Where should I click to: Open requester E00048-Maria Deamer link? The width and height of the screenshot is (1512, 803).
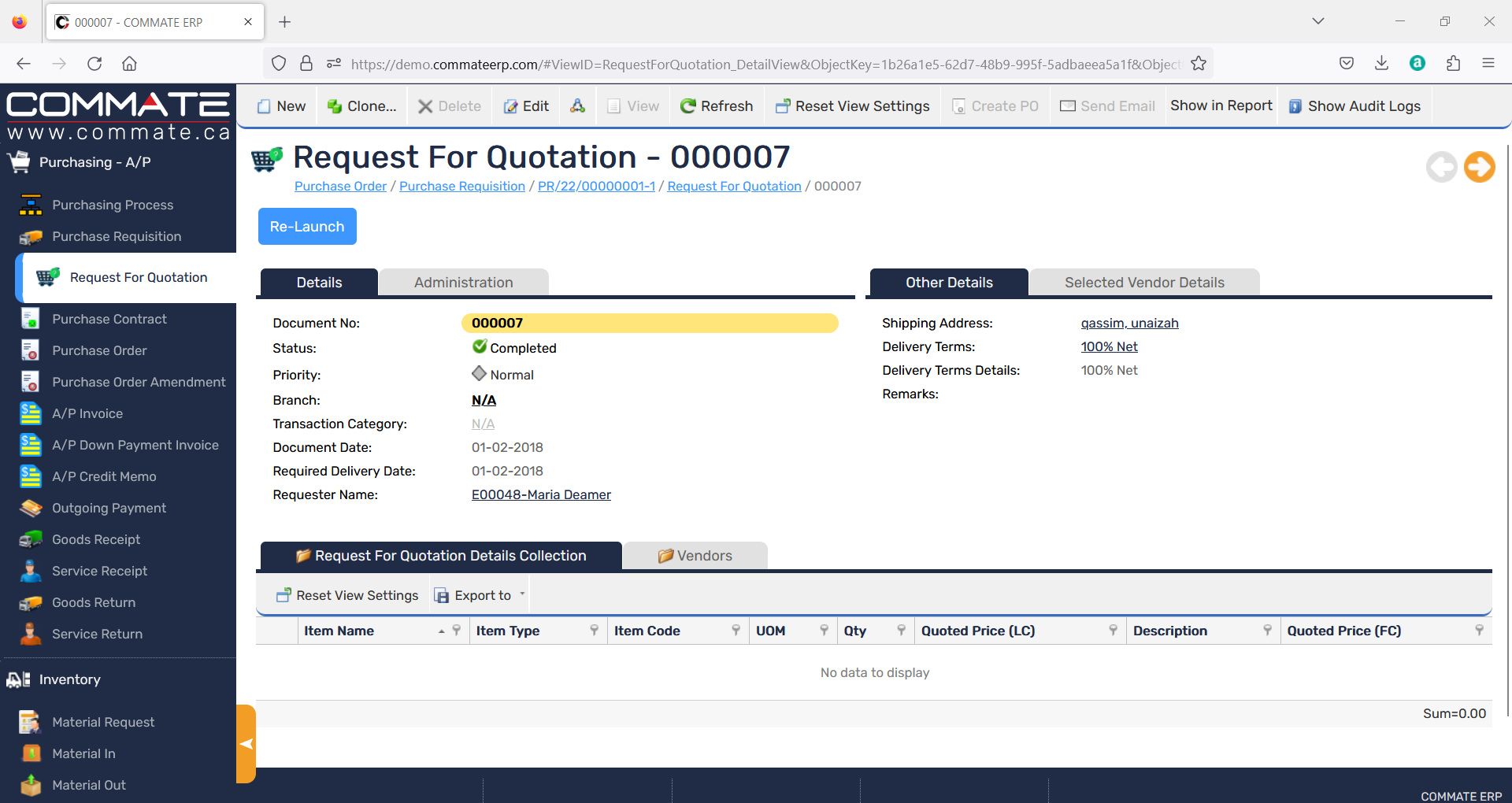[x=541, y=494]
